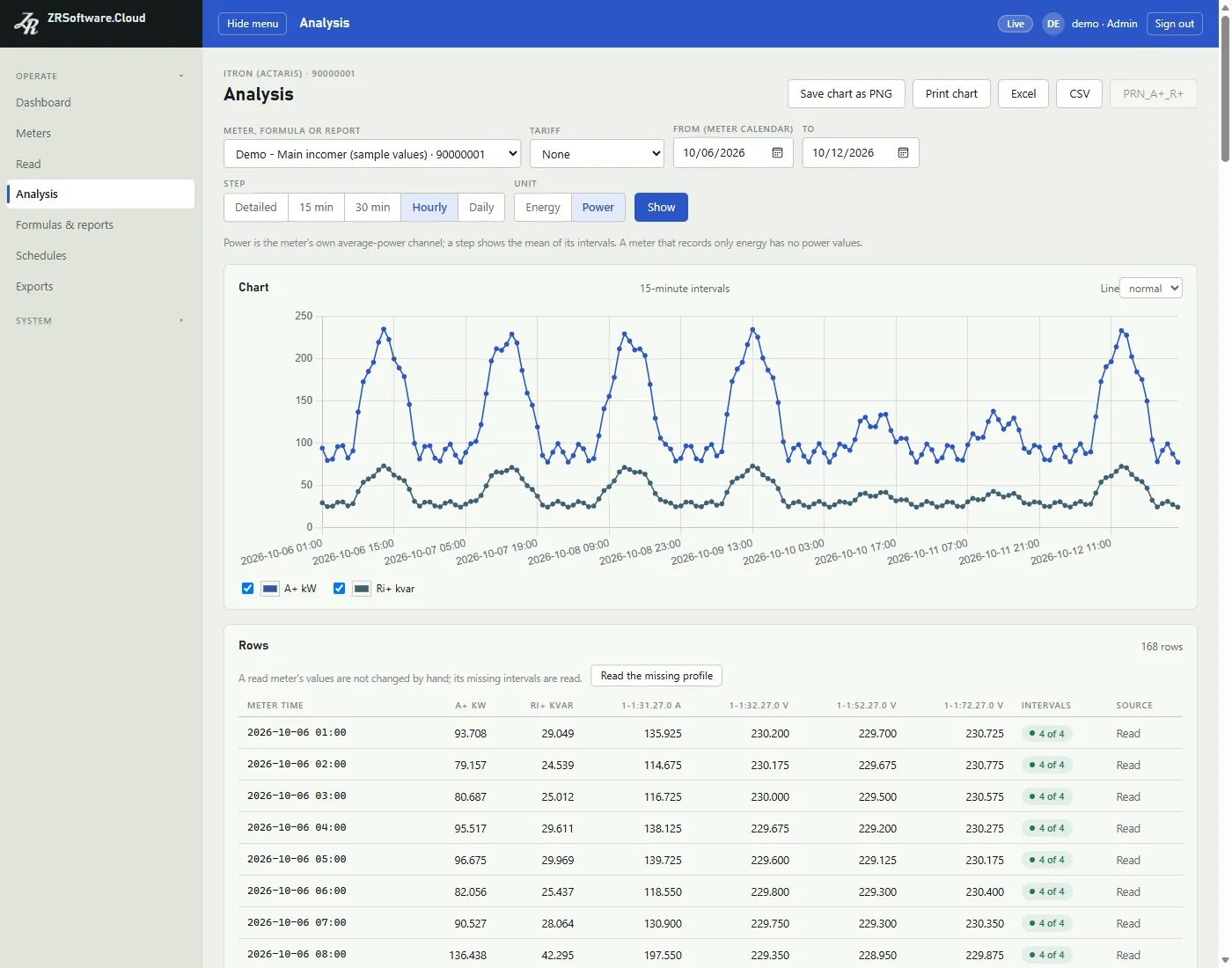Click the ZRSoftware.Cloud logo icon

(26, 24)
